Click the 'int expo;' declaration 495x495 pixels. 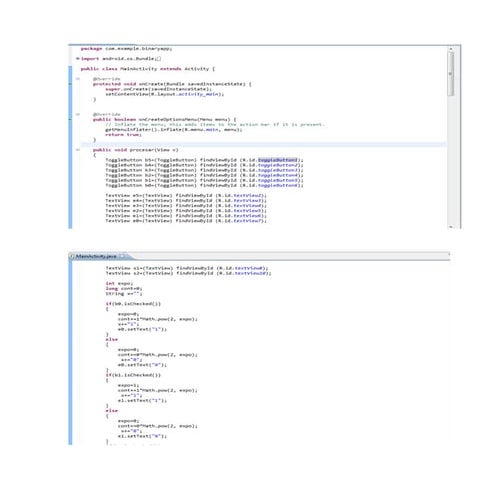tap(119, 283)
